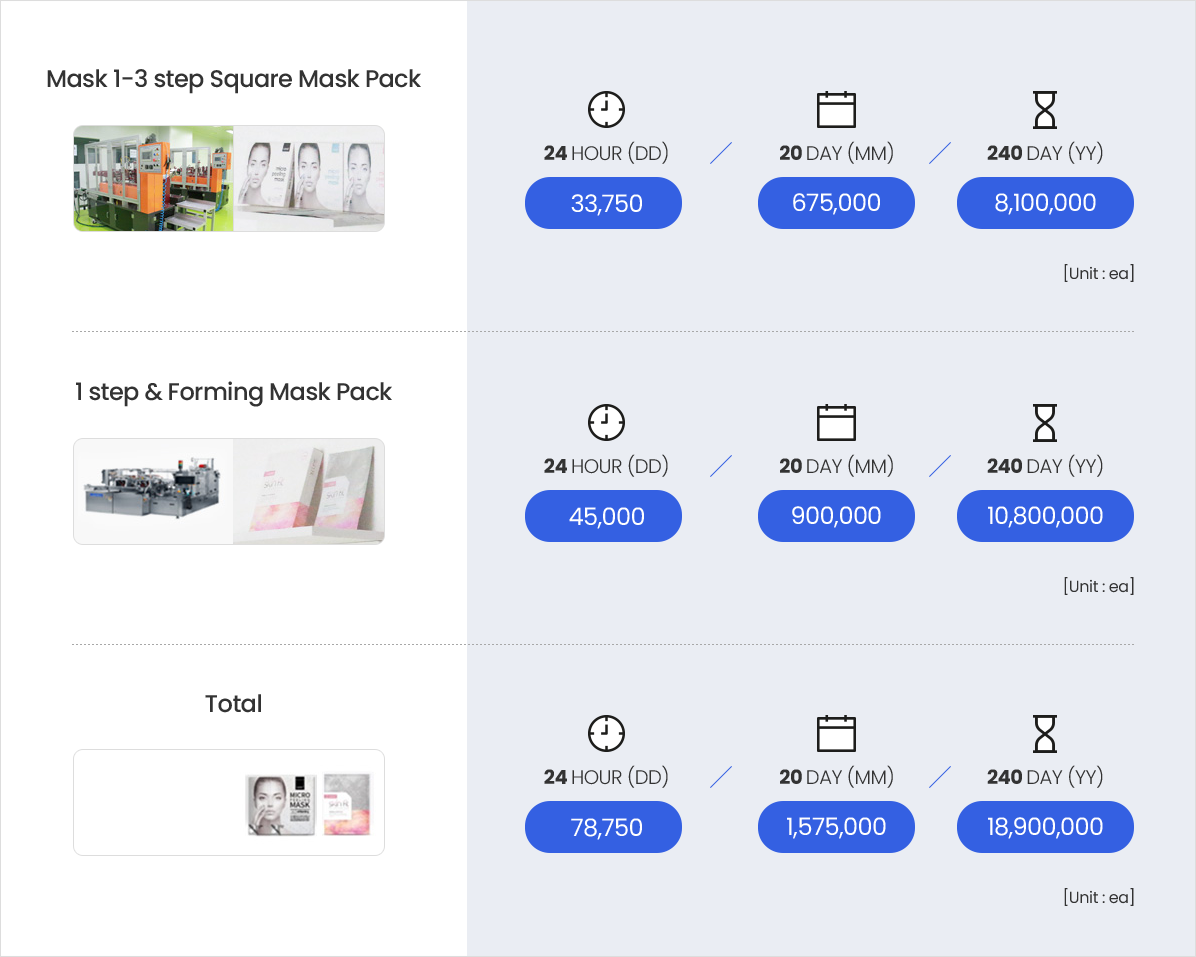The height and width of the screenshot is (957, 1196).
Task: Select the 8,100,000 yearly capacity pill
Action: point(1045,203)
